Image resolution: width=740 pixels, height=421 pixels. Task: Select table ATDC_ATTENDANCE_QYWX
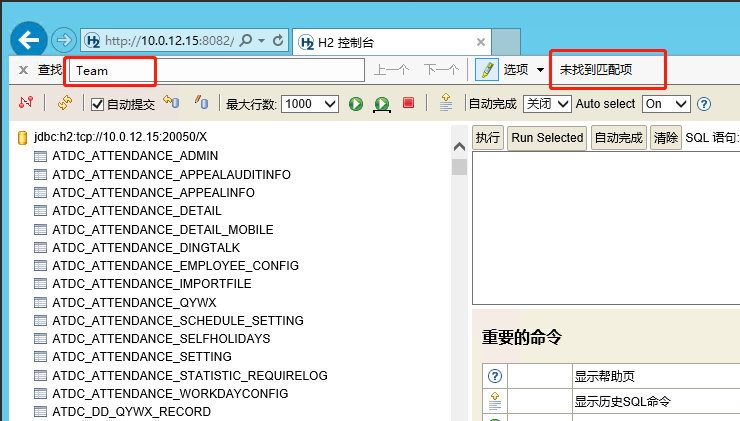point(135,302)
